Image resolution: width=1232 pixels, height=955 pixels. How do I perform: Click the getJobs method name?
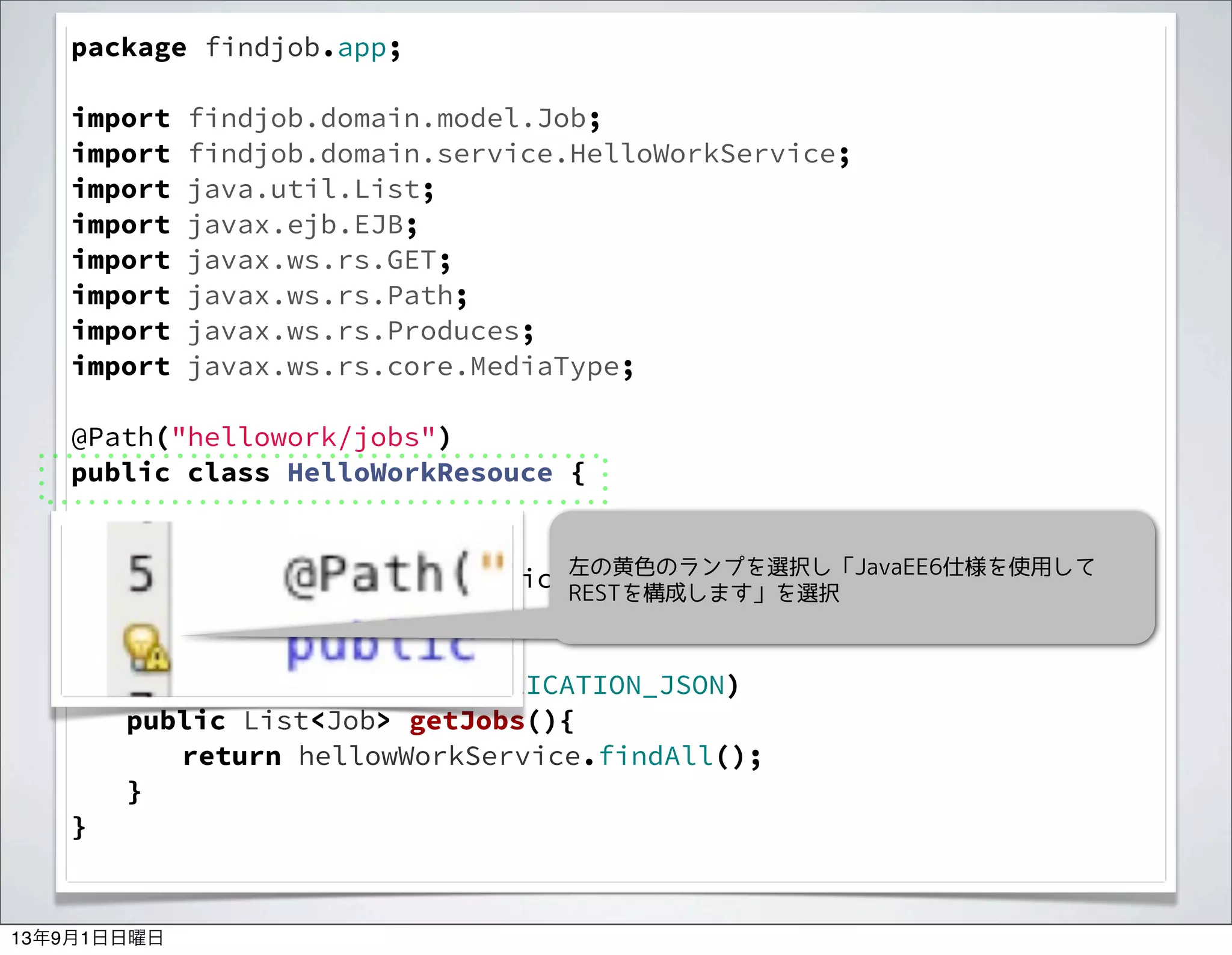pos(467,722)
